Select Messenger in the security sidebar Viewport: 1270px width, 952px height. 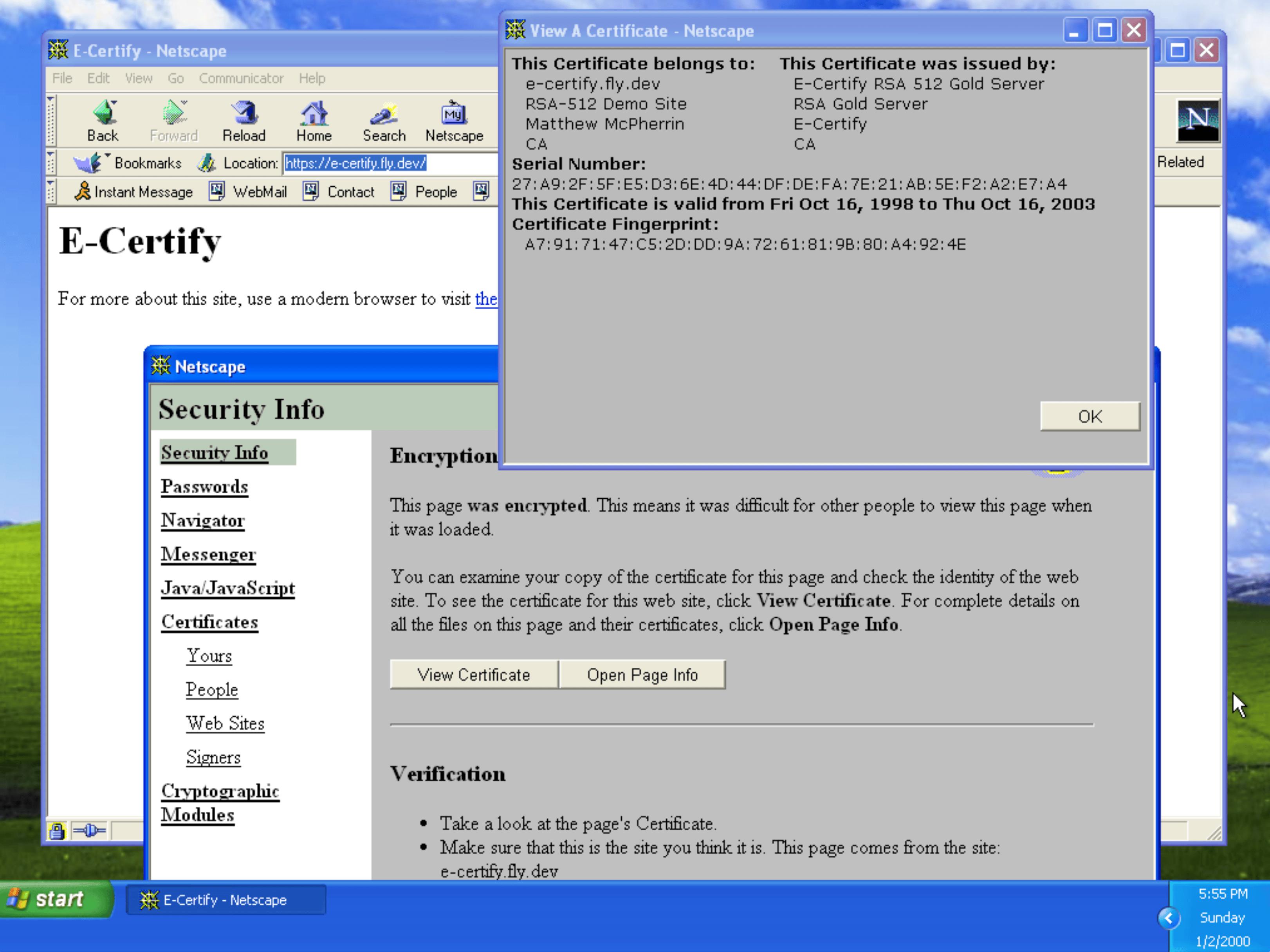pyautogui.click(x=208, y=555)
